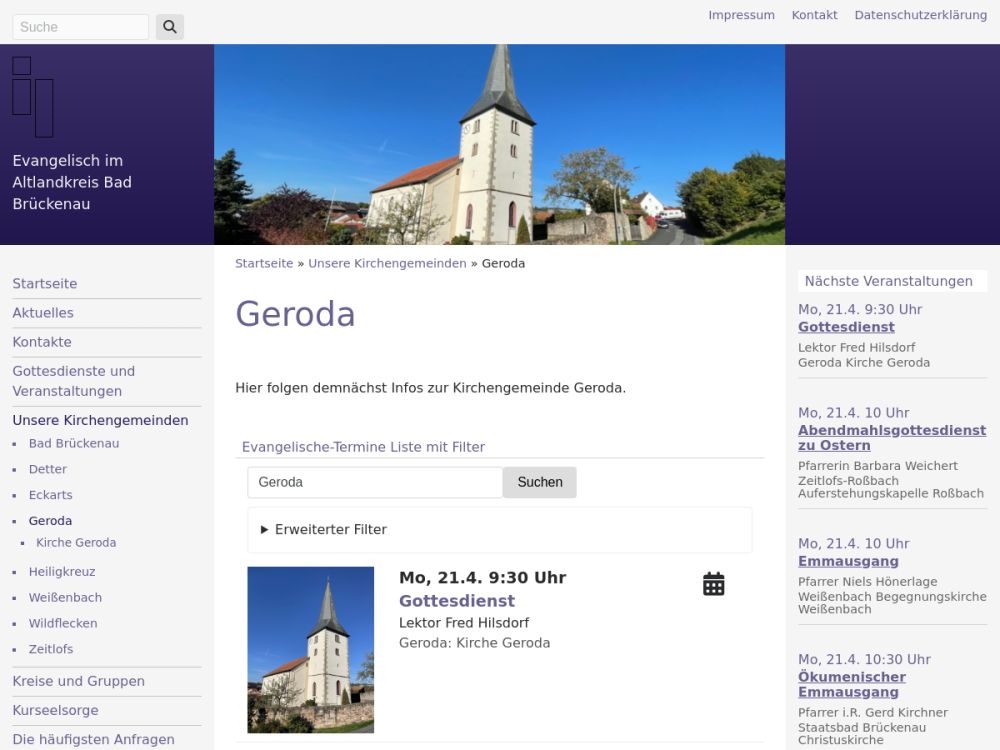Click the calendar icon beside Gottesdienst event
The image size is (1000, 750).
click(x=713, y=584)
